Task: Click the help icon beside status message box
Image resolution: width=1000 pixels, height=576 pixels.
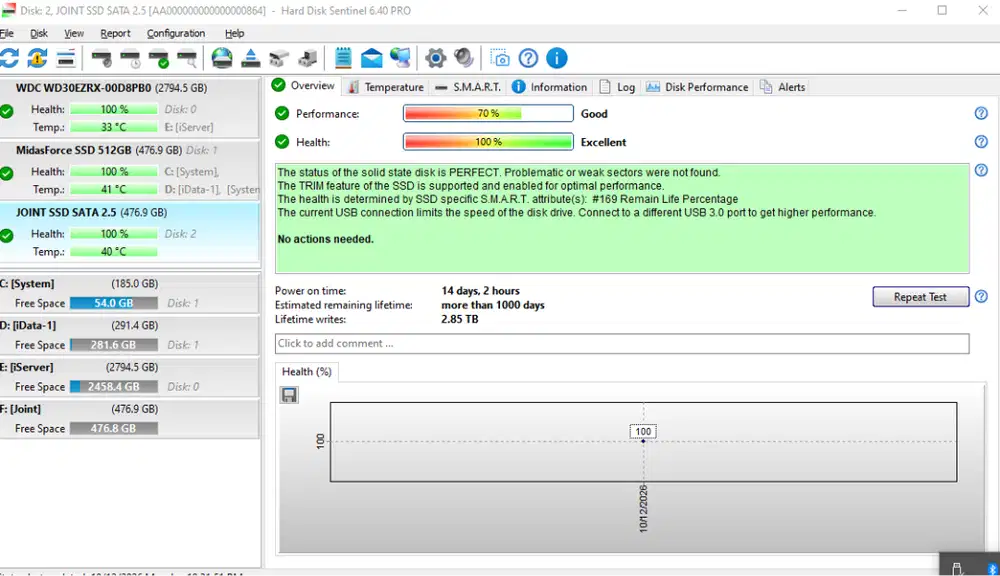Action: pos(981,170)
